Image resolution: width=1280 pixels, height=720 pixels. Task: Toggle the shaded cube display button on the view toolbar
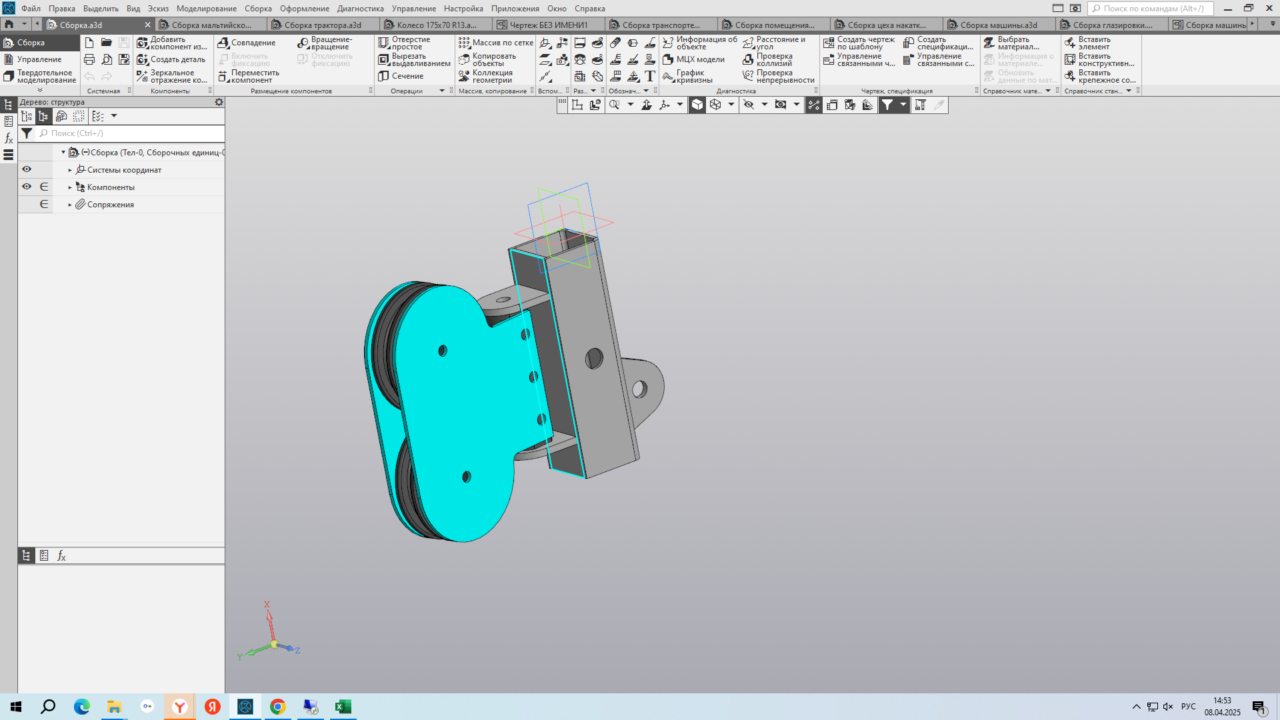pos(697,104)
